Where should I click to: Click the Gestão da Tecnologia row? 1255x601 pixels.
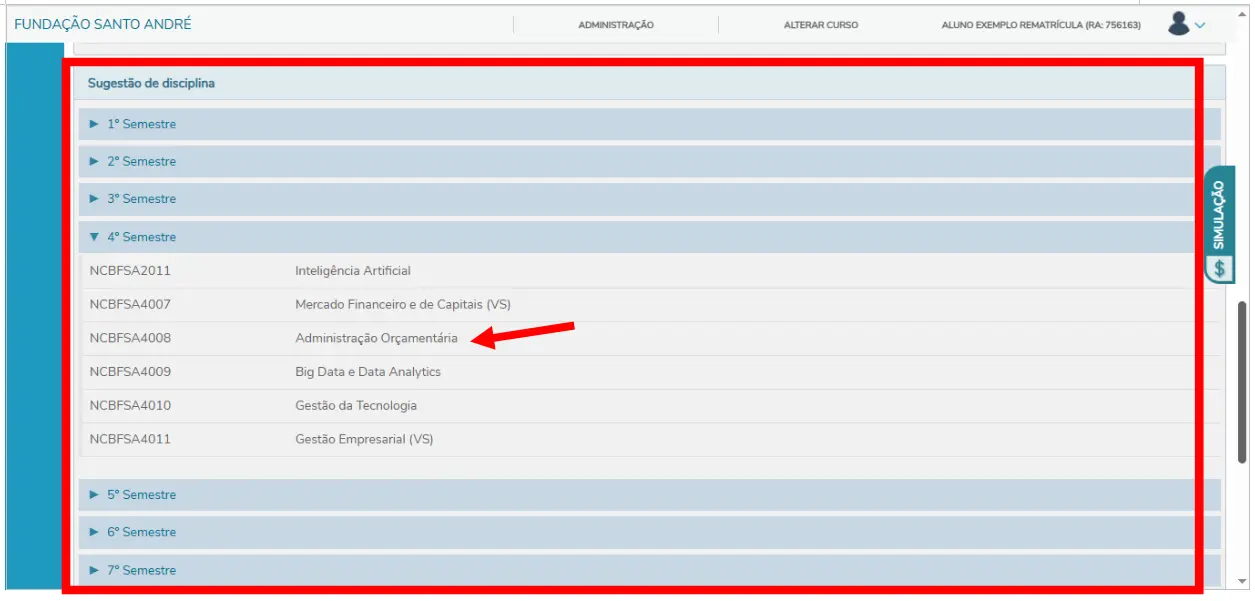[355, 406]
